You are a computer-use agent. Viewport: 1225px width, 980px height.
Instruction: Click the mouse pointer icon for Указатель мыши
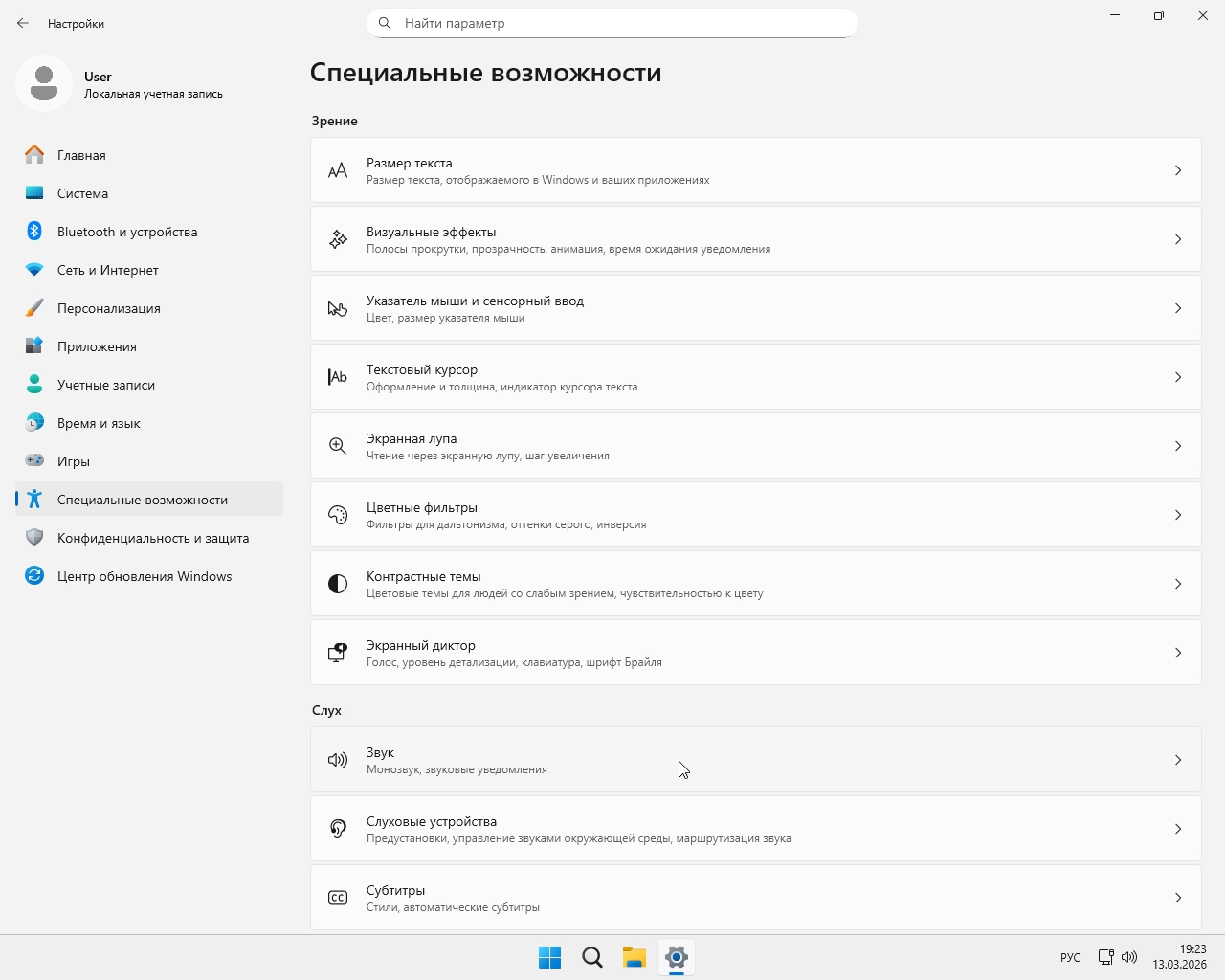coord(338,308)
